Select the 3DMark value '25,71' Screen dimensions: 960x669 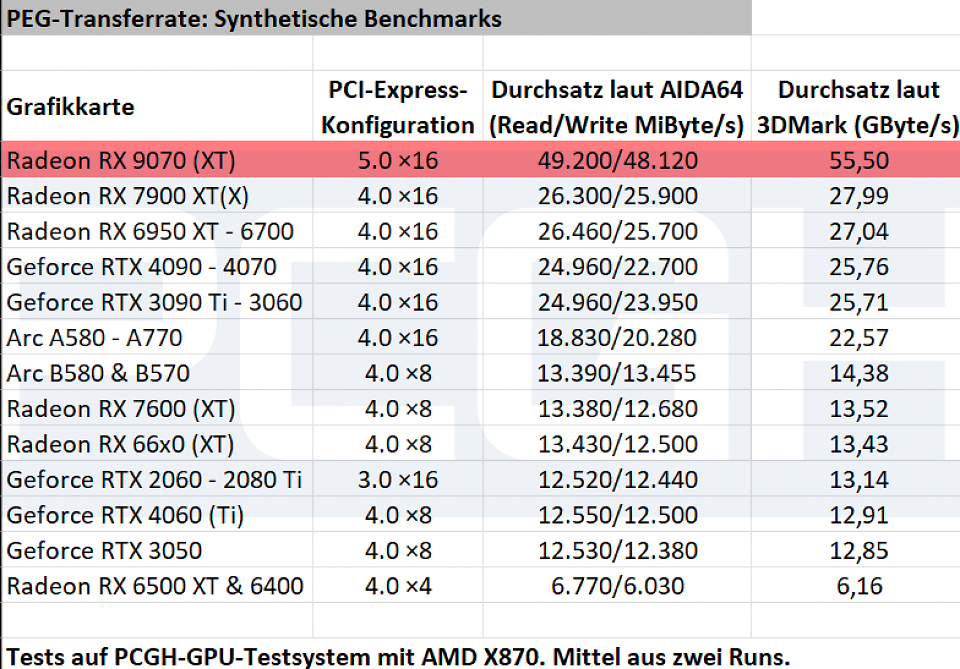coord(859,302)
